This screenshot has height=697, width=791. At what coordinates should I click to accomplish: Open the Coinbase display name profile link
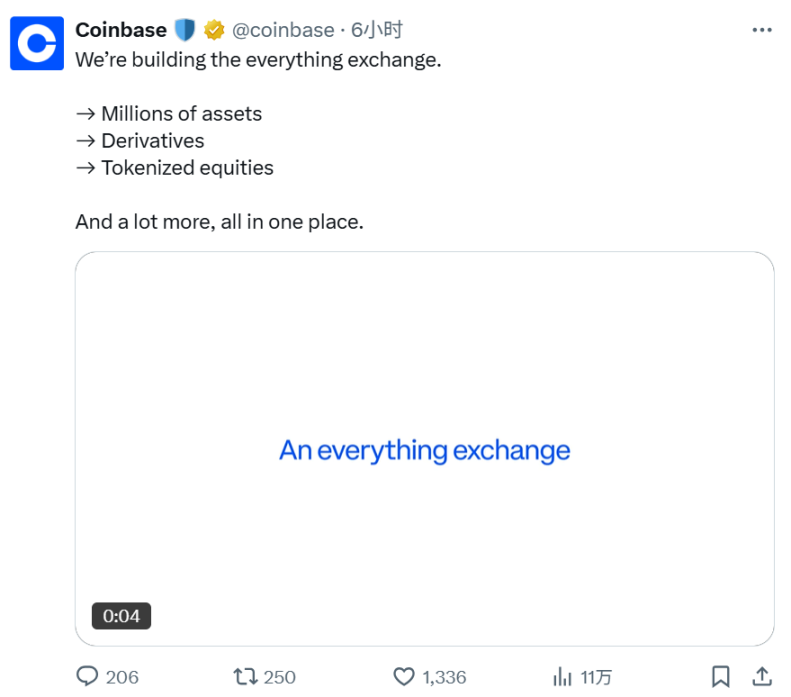120,30
